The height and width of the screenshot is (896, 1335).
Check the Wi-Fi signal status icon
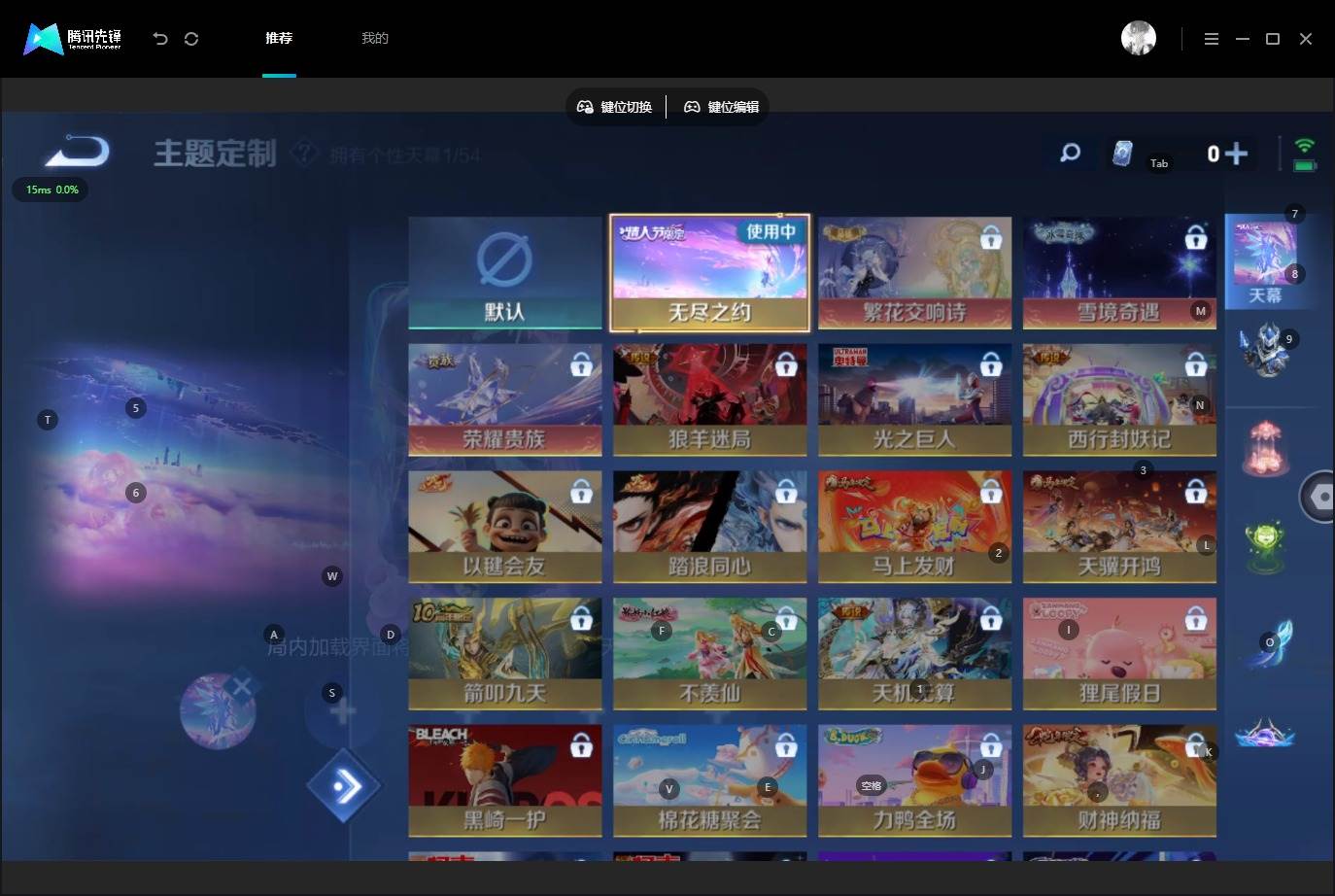coord(1305,146)
